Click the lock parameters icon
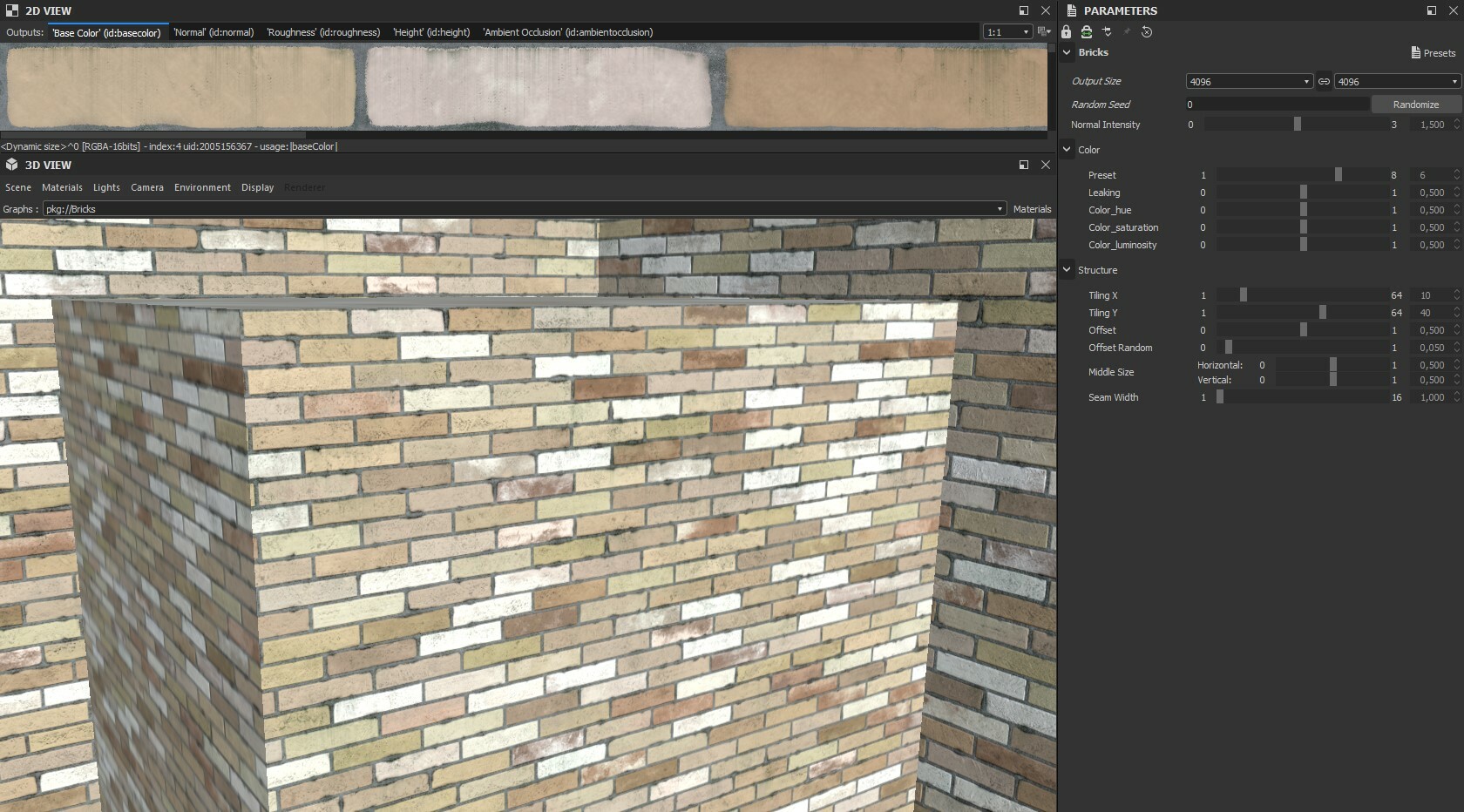 coord(1066,32)
